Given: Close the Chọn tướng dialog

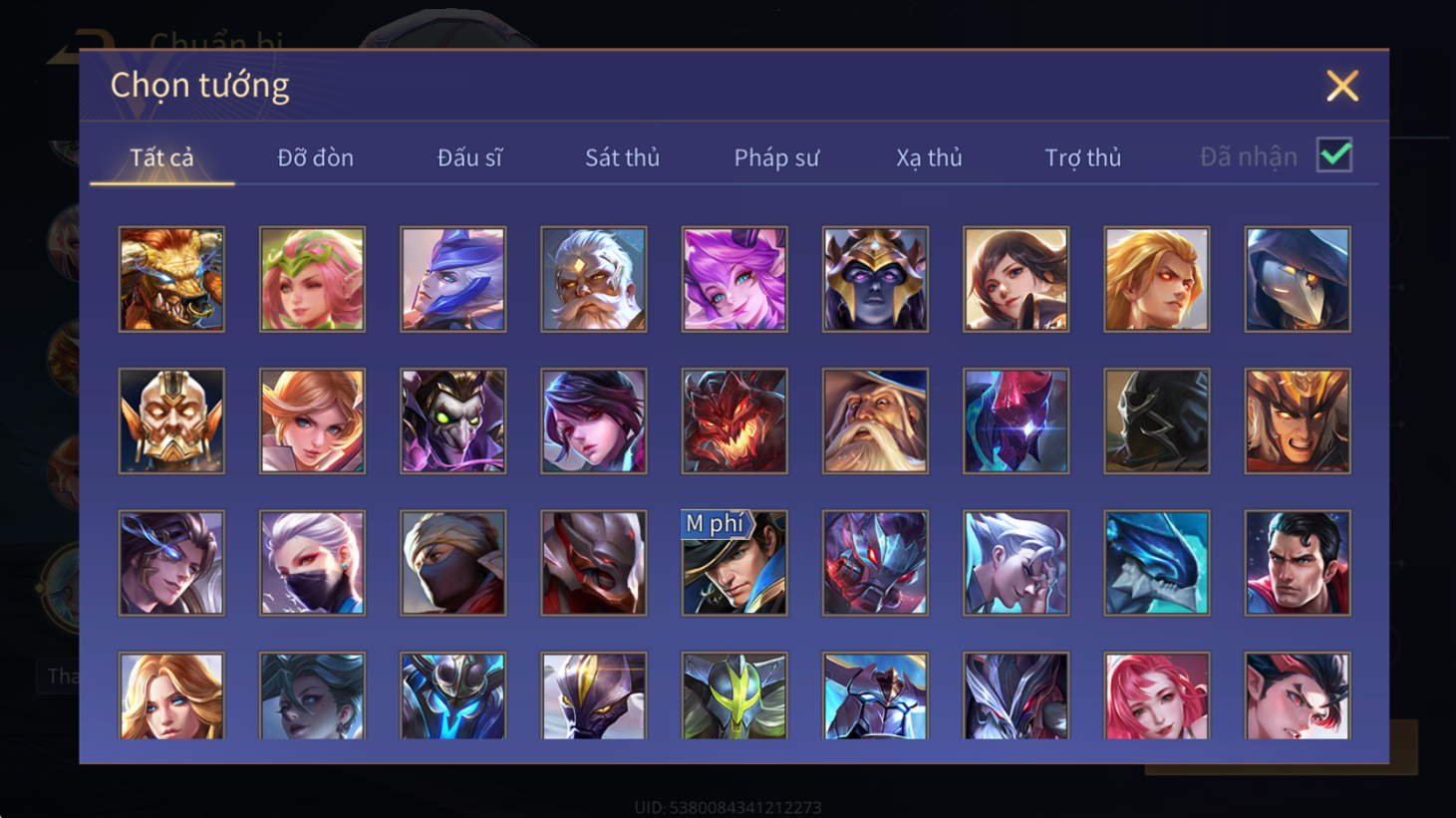Looking at the screenshot, I should [x=1342, y=86].
